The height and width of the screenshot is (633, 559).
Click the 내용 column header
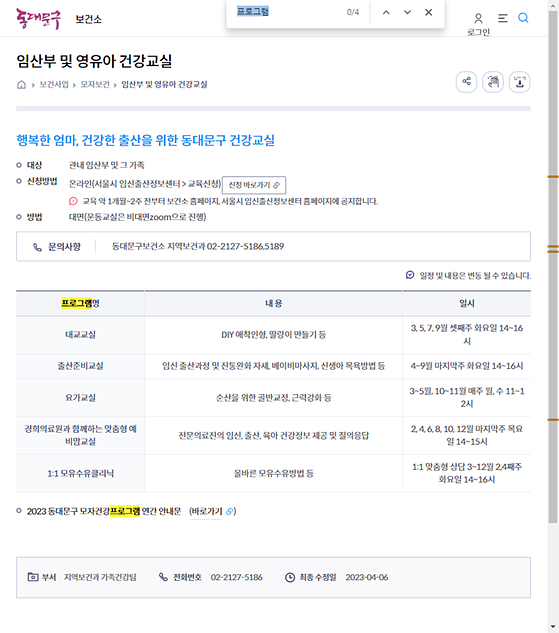[x=273, y=303]
